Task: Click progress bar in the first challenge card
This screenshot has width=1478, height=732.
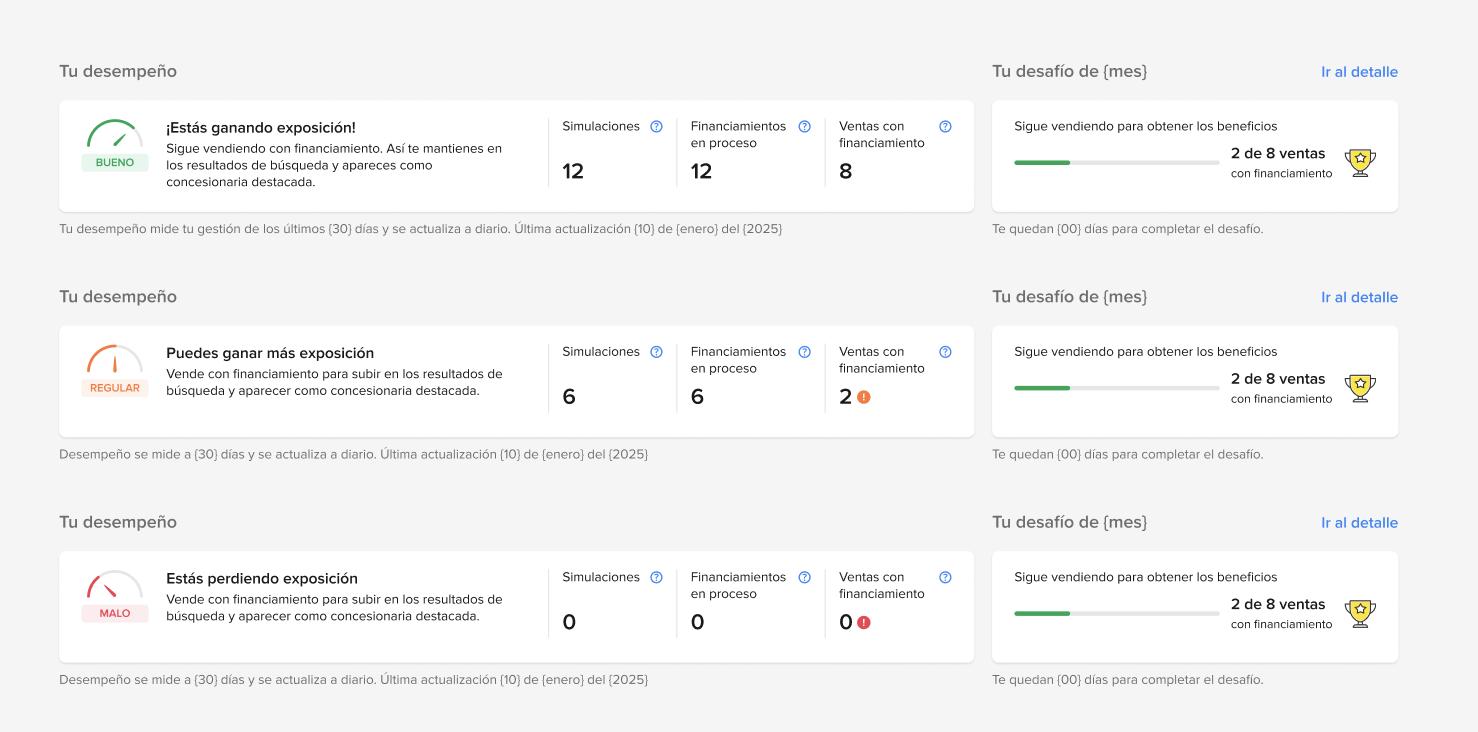Action: pyautogui.click(x=1117, y=162)
